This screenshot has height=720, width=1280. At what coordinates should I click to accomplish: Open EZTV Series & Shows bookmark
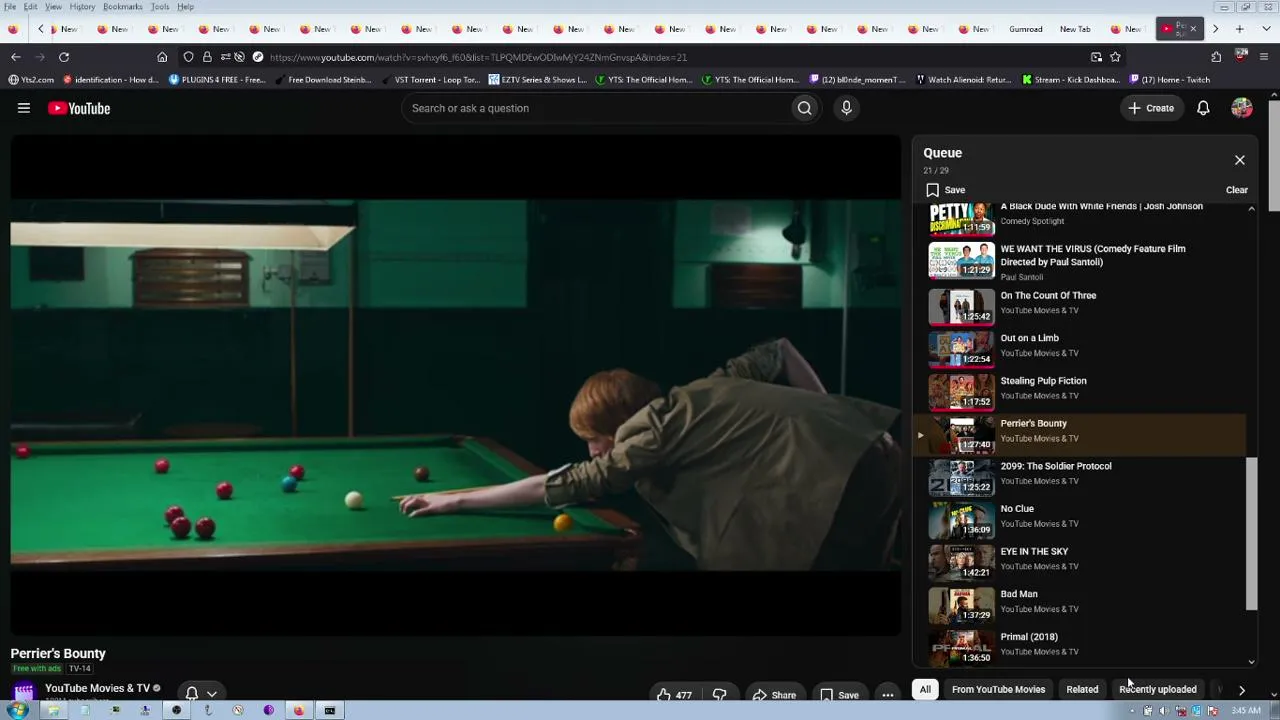[x=538, y=80]
